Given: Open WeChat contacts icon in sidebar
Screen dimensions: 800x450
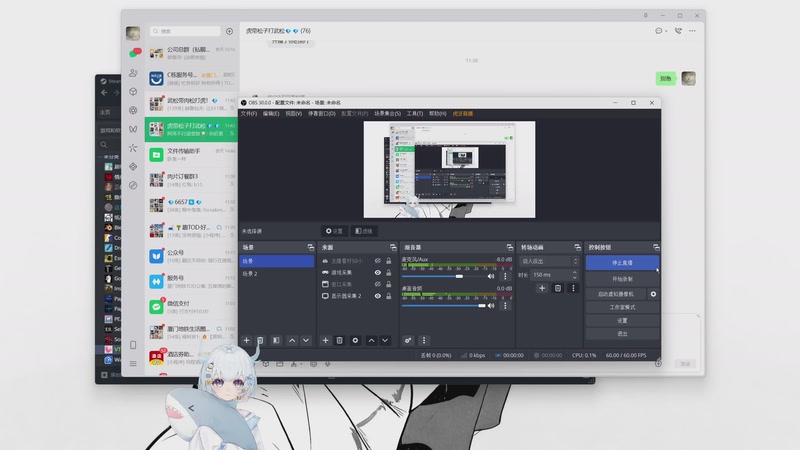Looking at the screenshot, I should click(133, 73).
